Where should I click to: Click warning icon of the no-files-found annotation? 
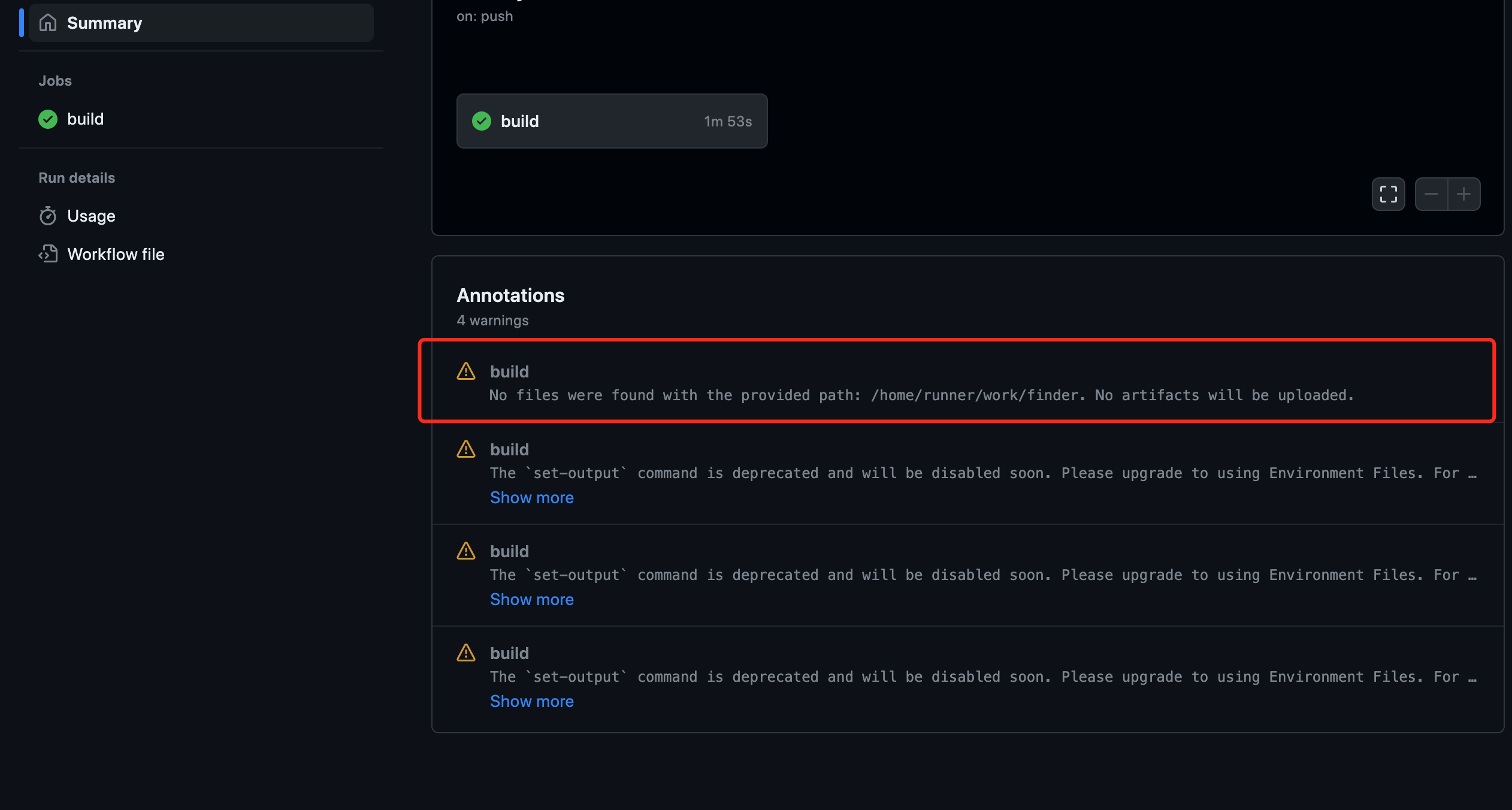[466, 371]
